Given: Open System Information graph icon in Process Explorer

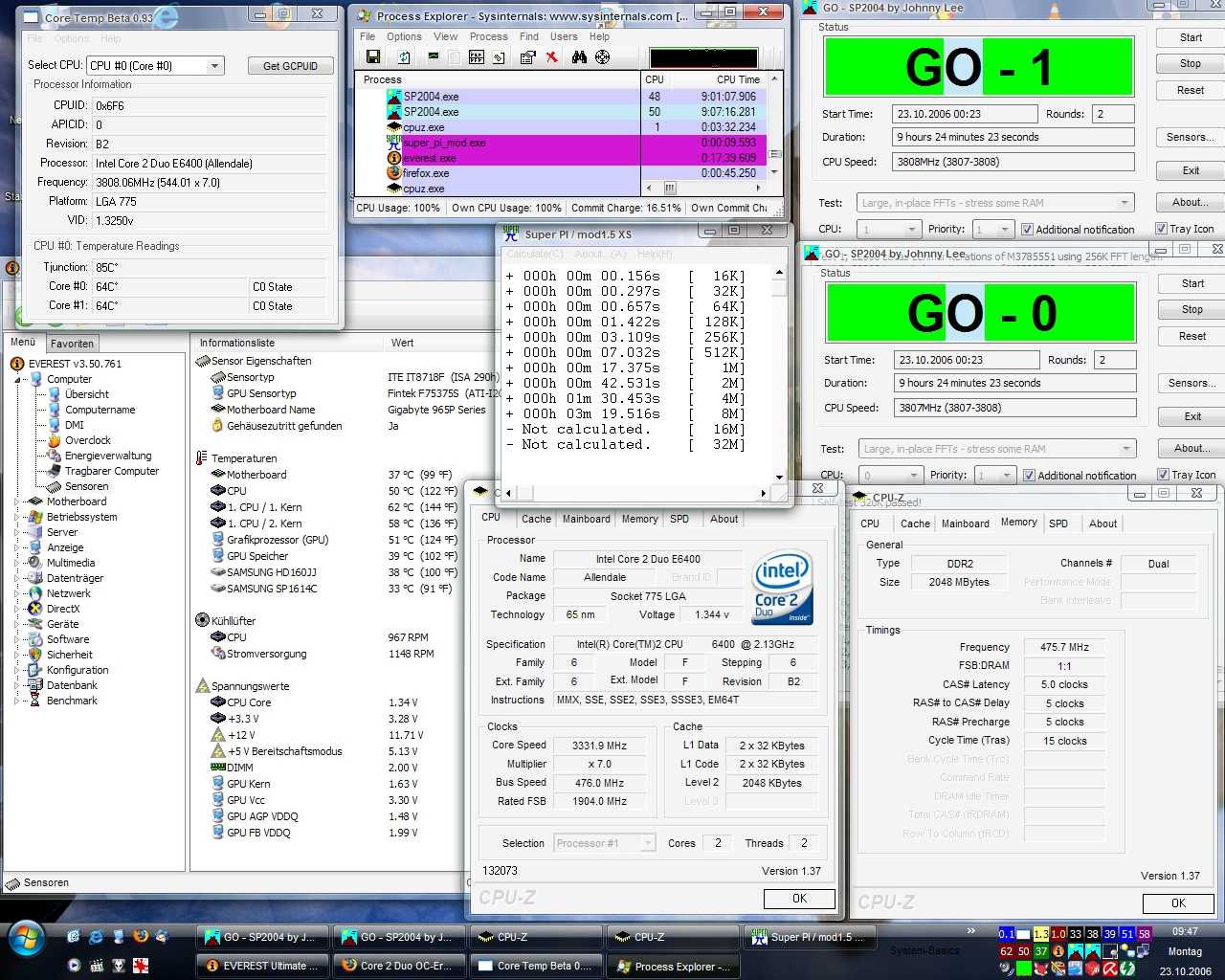Looking at the screenshot, I should [434, 57].
